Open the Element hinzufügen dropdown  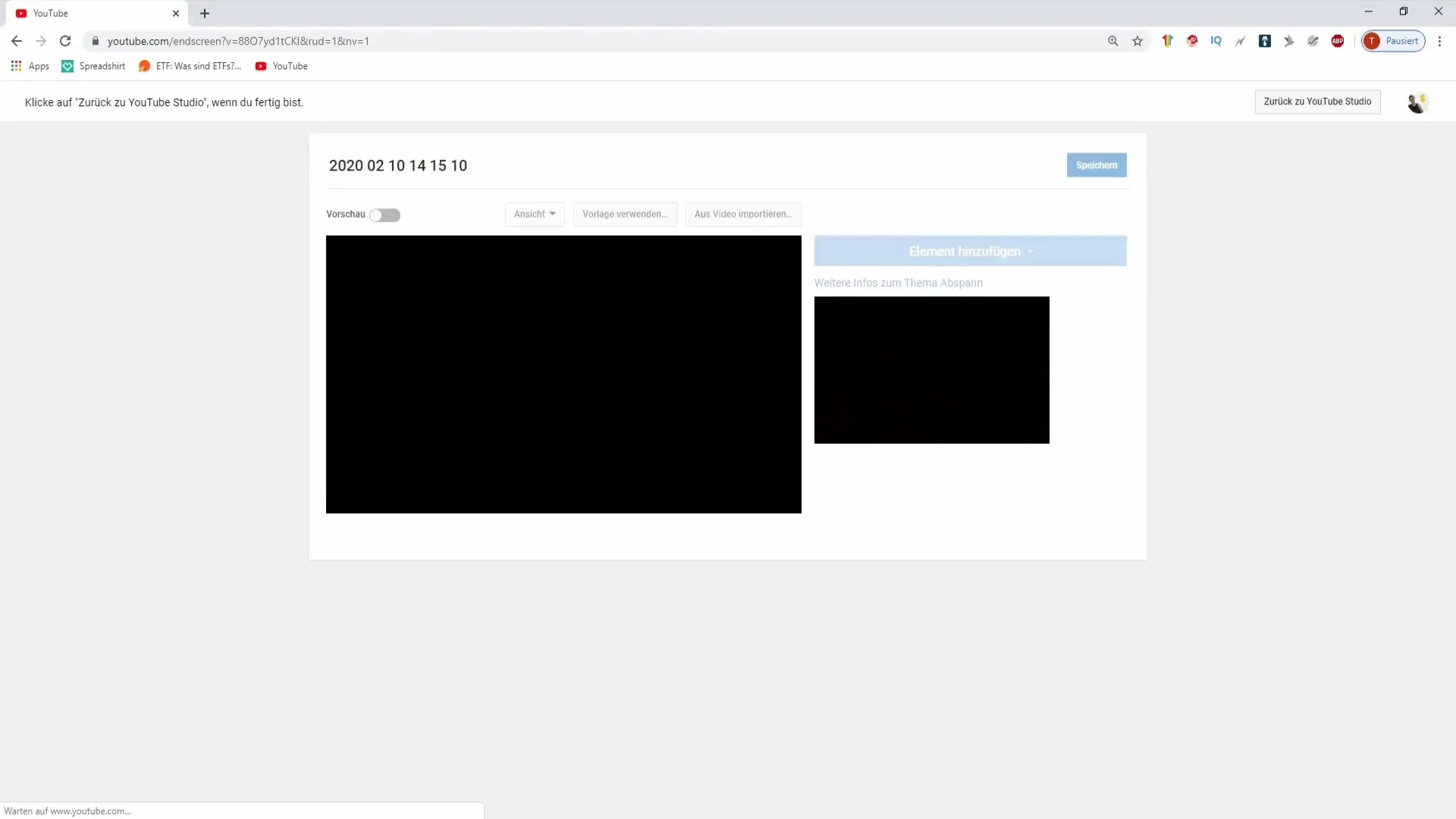coord(971,251)
